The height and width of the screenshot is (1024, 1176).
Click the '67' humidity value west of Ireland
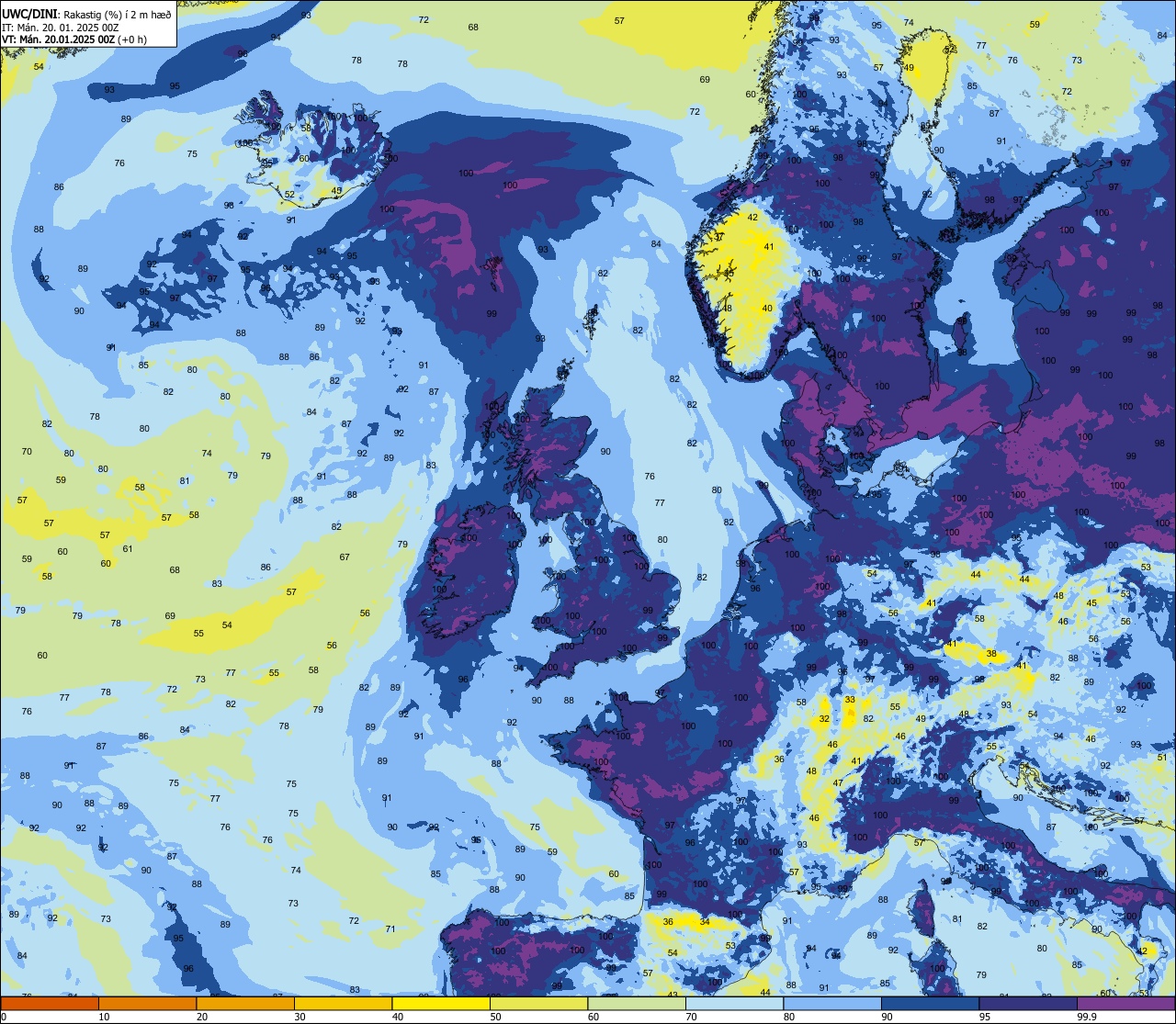pyautogui.click(x=345, y=557)
